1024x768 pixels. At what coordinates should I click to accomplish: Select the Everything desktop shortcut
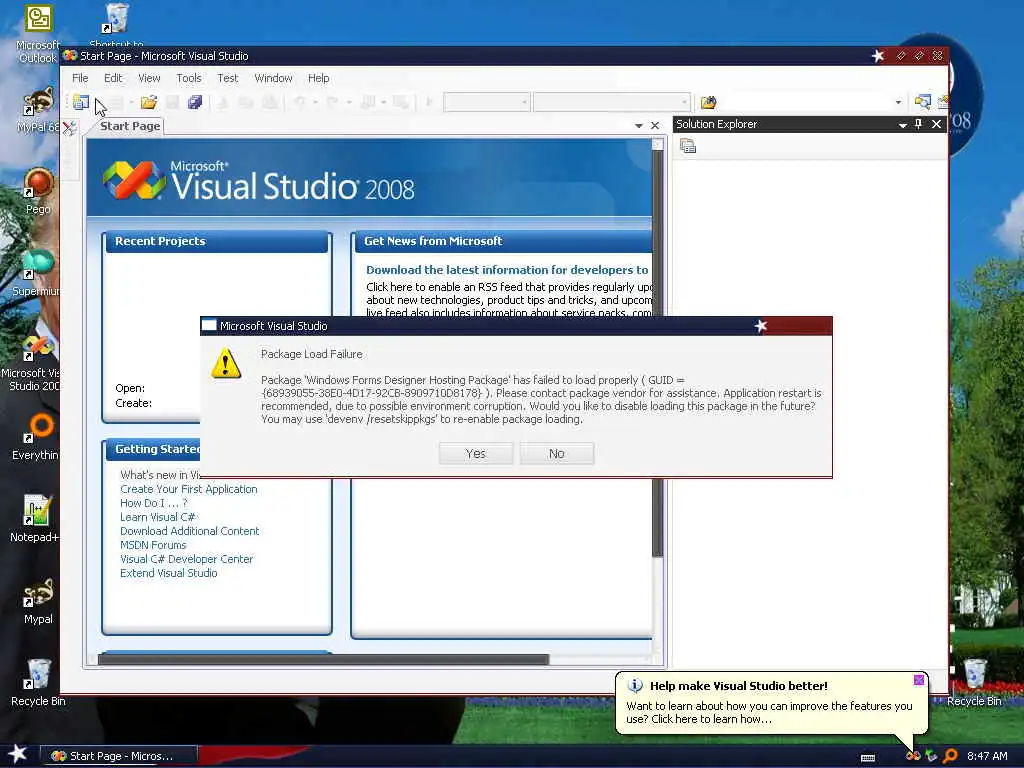36,437
